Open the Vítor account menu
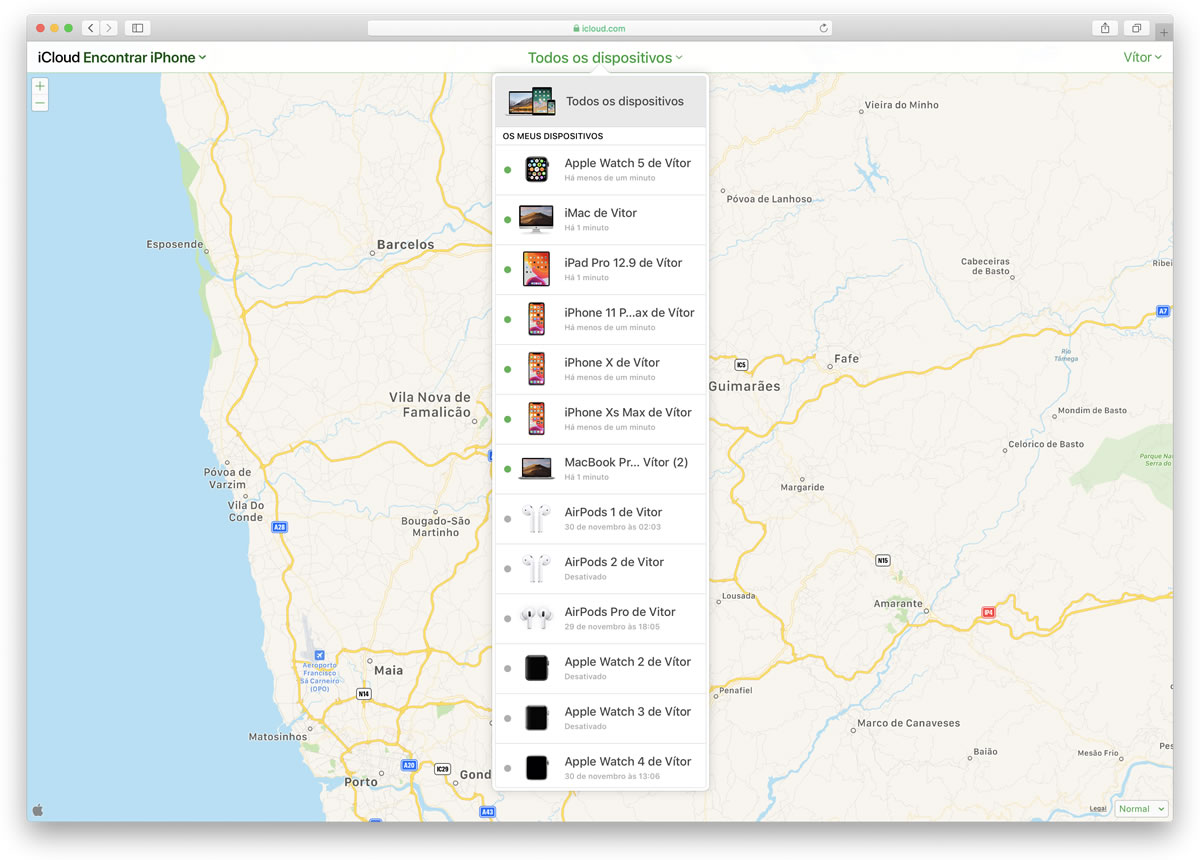 point(1143,57)
